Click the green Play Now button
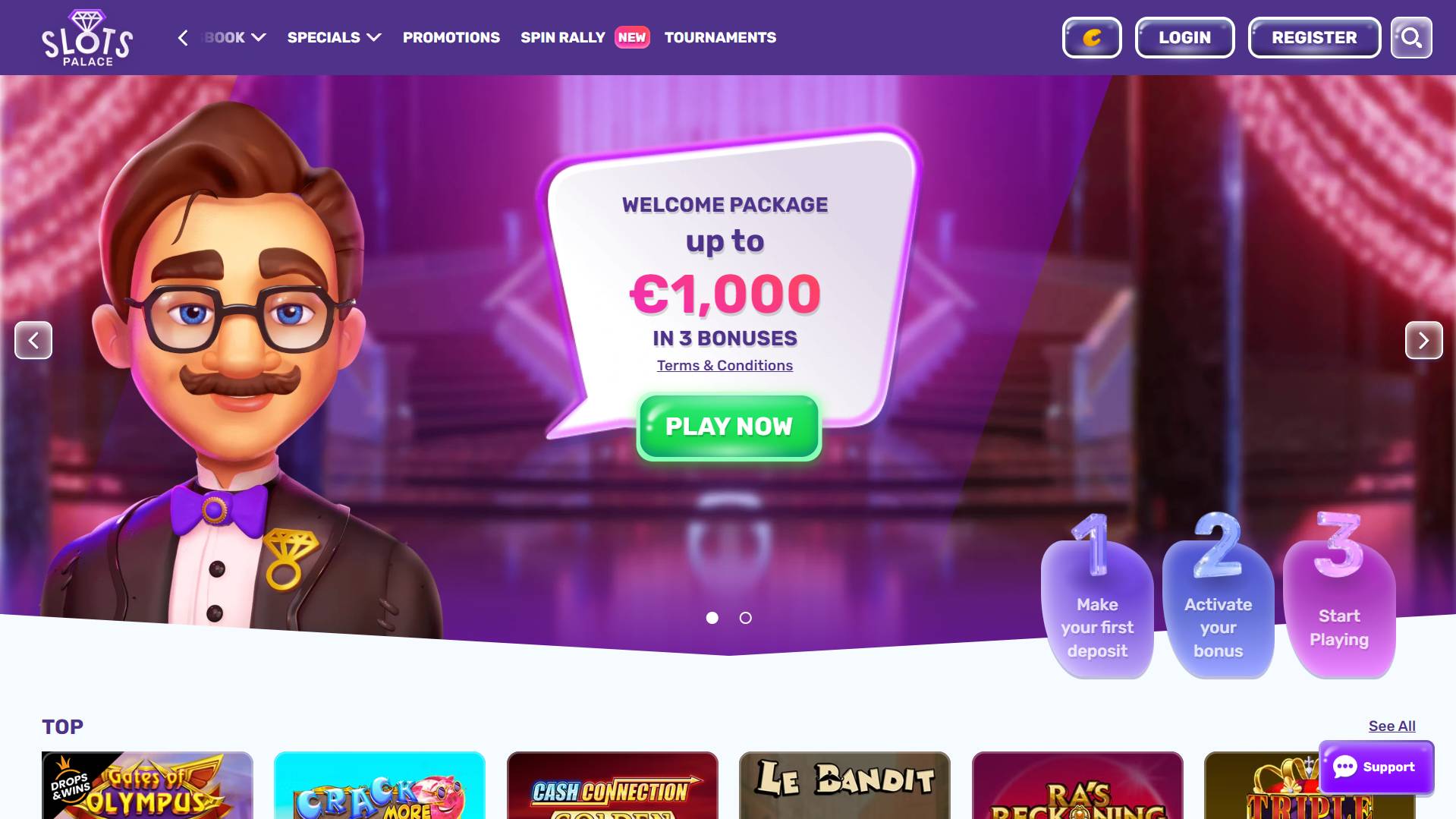Image resolution: width=1456 pixels, height=819 pixels. (728, 427)
